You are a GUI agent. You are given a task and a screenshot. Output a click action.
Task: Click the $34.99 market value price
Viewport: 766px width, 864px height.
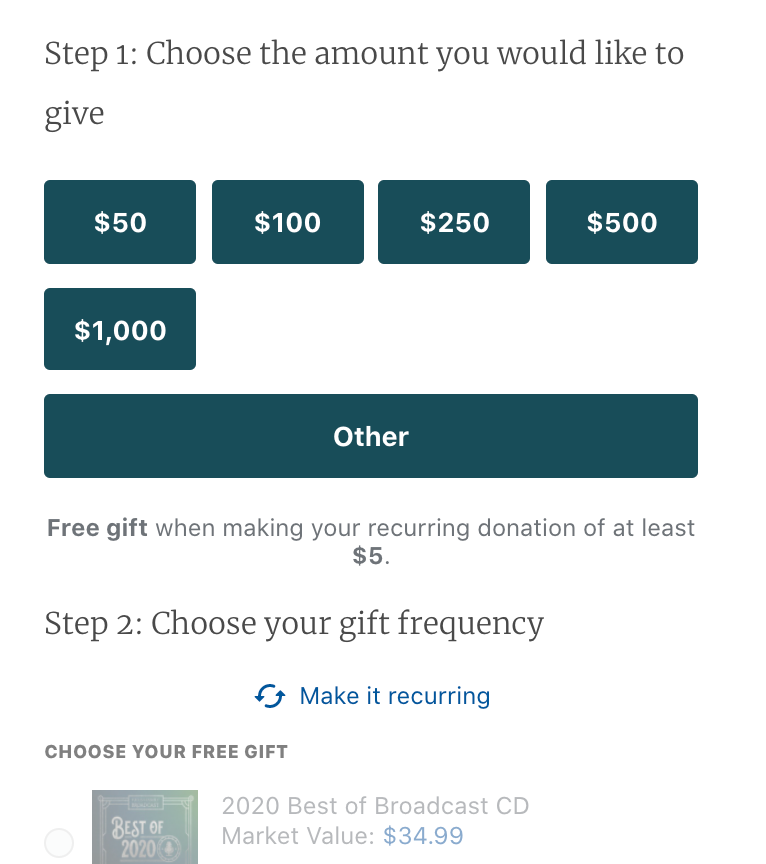(423, 836)
